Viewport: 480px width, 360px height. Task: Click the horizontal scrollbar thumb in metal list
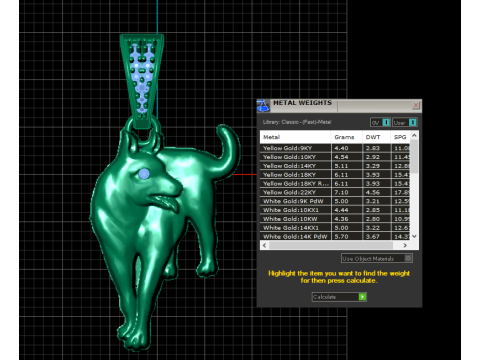click(x=331, y=245)
